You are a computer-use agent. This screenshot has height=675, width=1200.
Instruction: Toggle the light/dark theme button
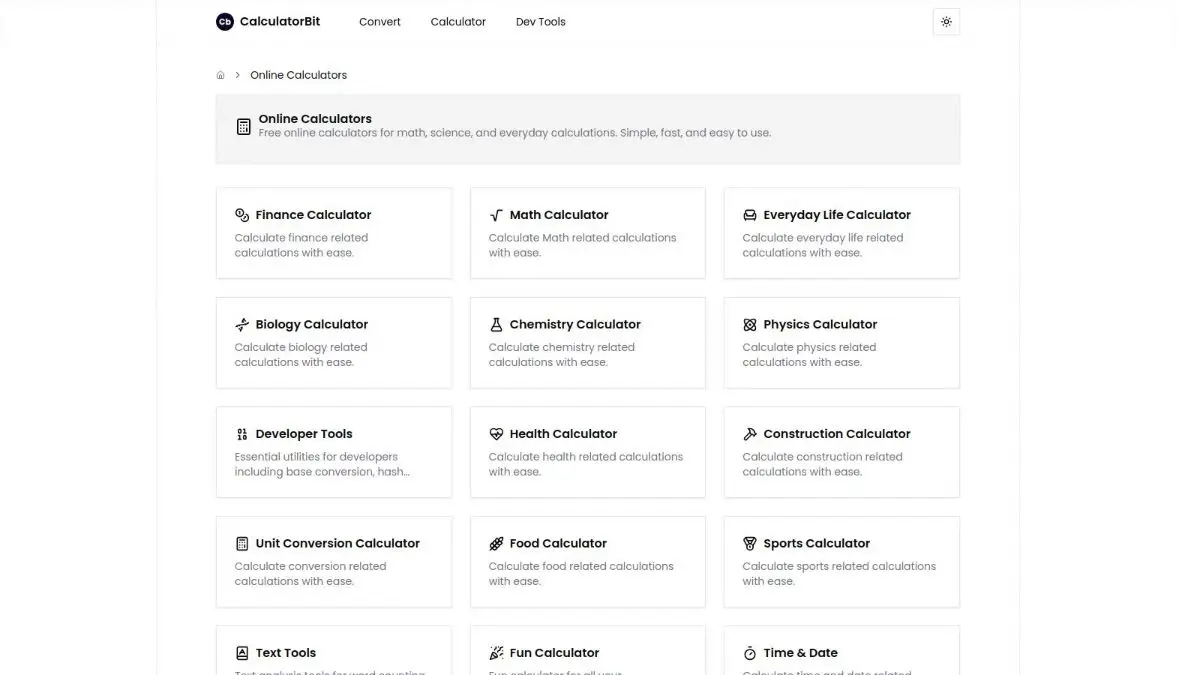[x=946, y=22]
